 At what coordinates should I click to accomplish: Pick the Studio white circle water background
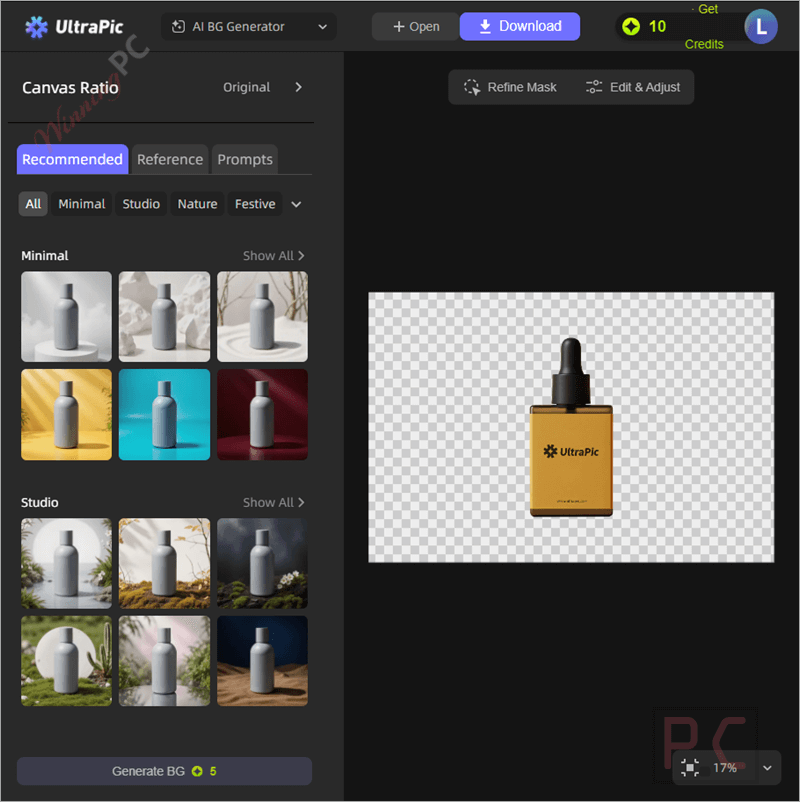tap(66, 564)
